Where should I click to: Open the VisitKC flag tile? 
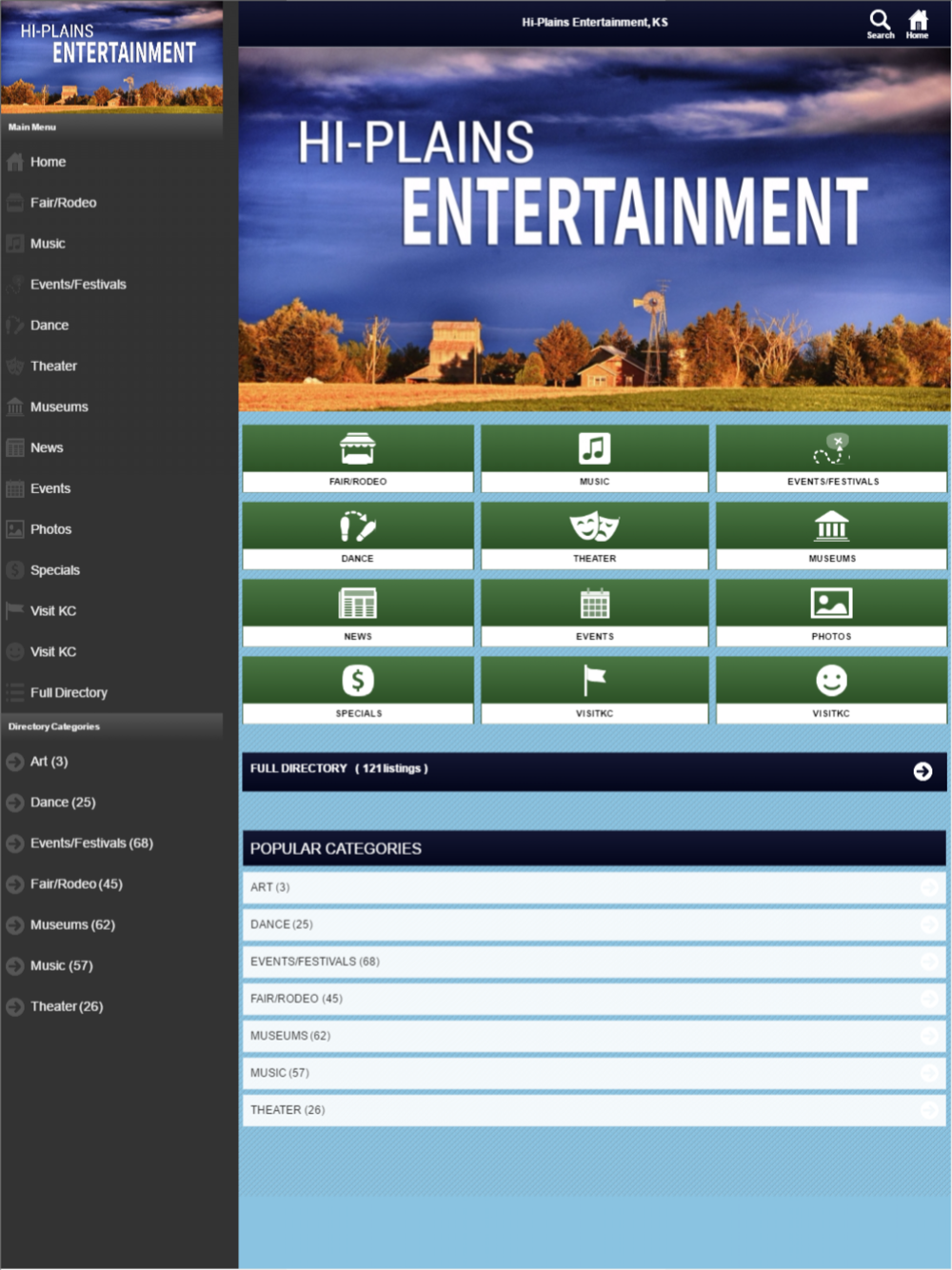[595, 691]
